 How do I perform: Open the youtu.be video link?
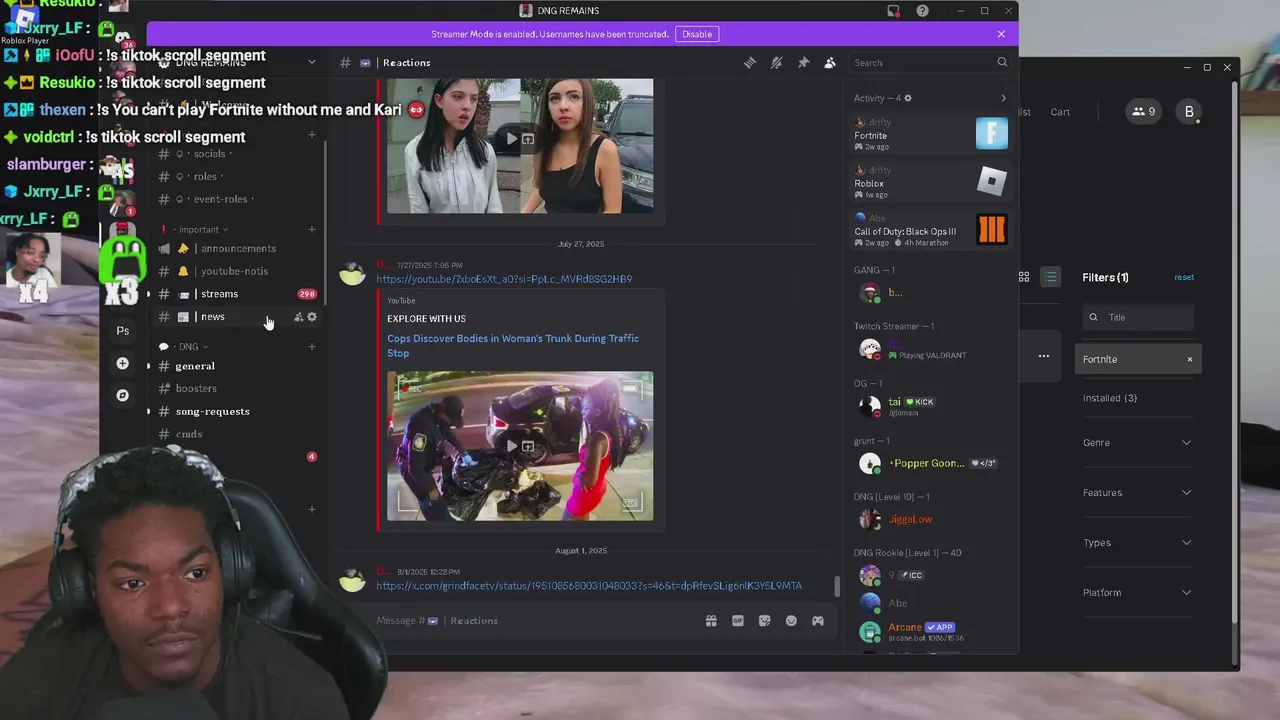[x=504, y=279]
